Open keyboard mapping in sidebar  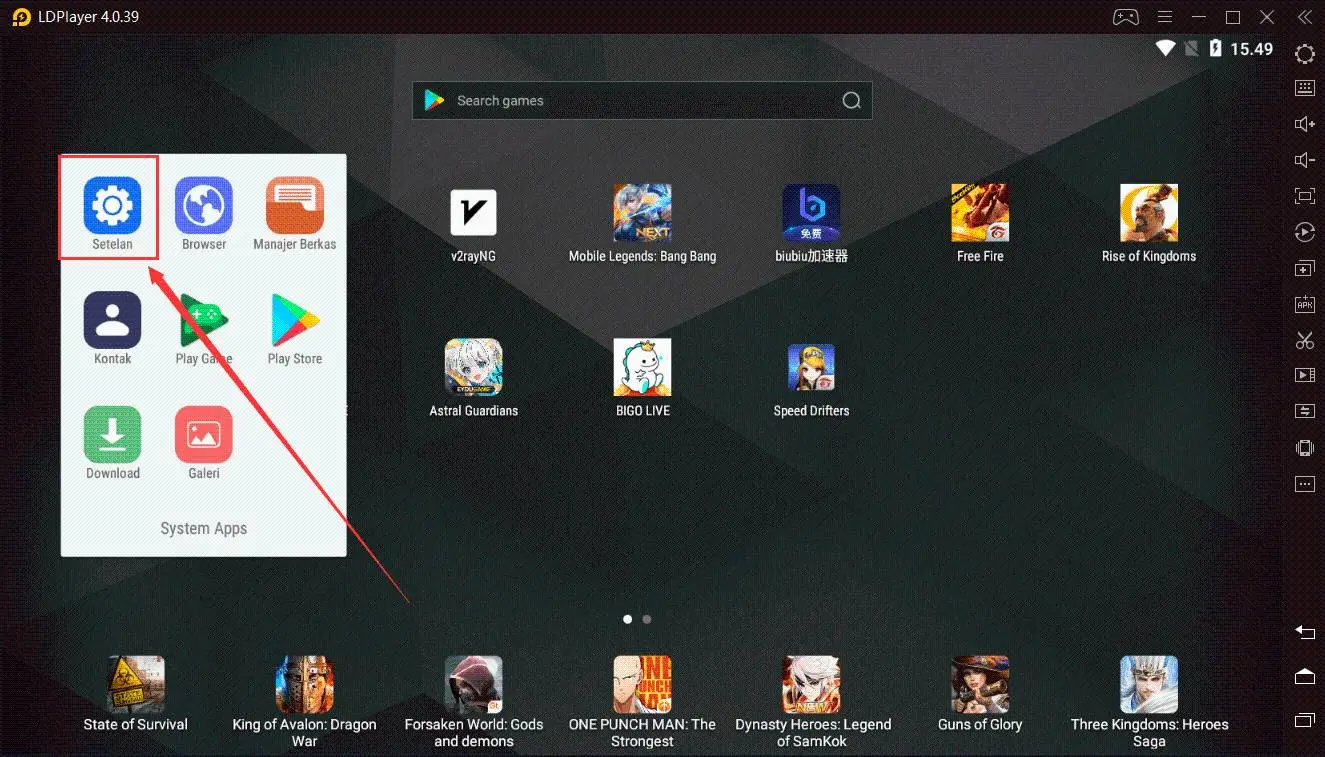click(x=1305, y=88)
